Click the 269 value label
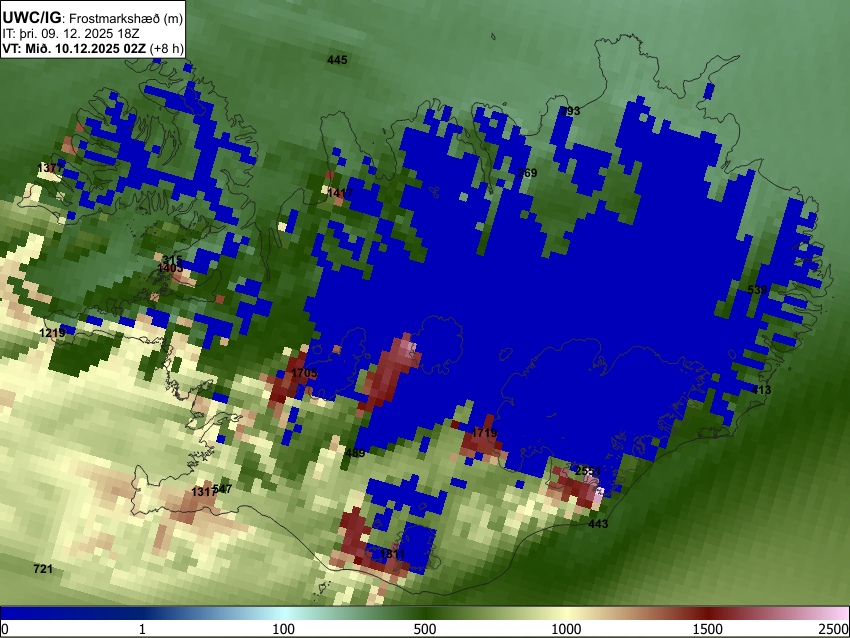The width and height of the screenshot is (850, 638). (x=527, y=173)
